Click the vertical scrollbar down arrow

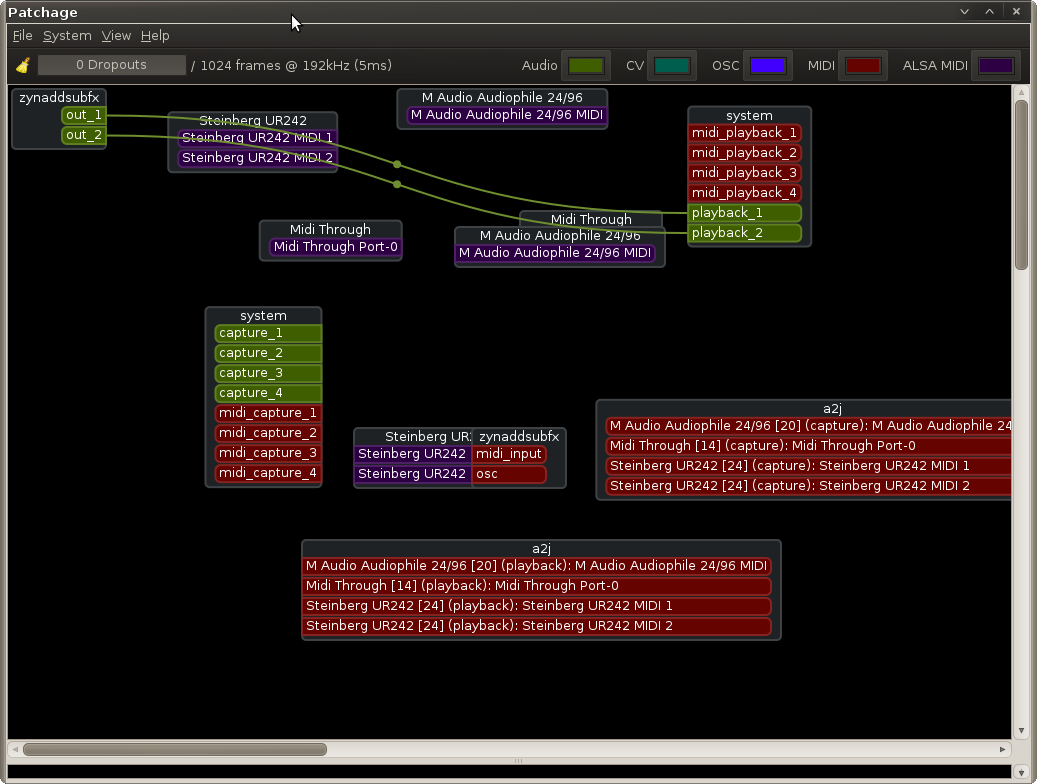tap(1021, 731)
